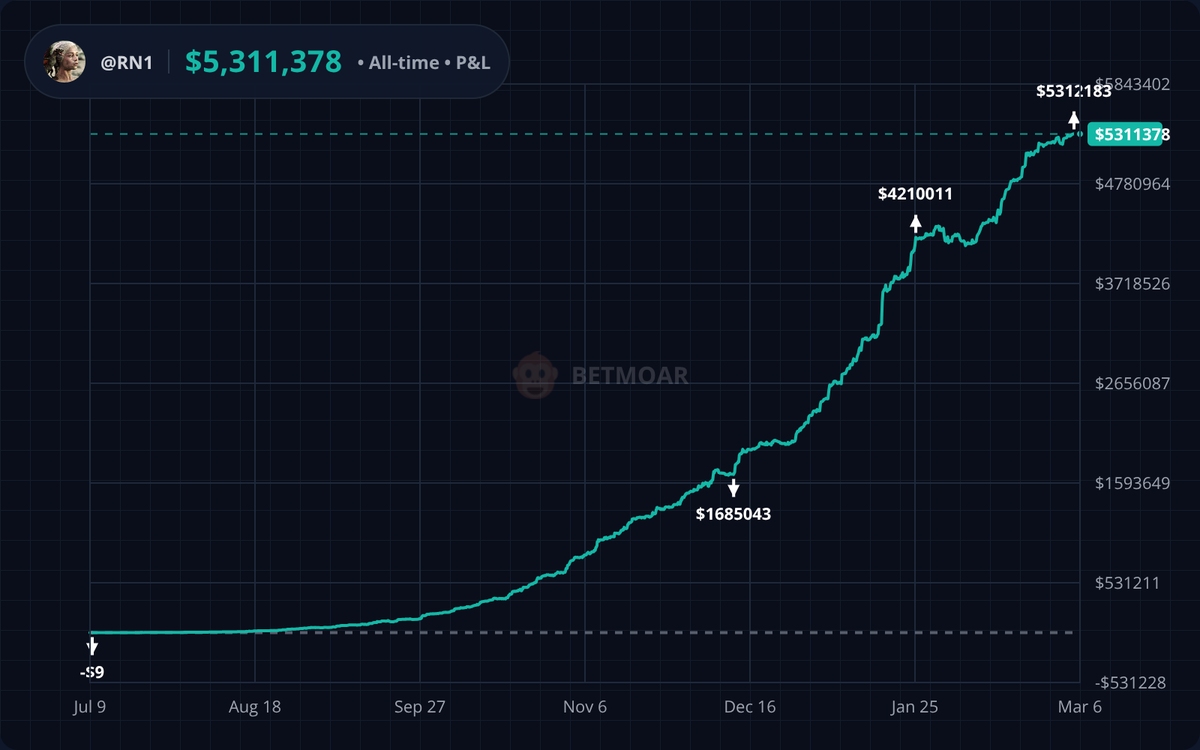The image size is (1200, 750).
Task: Click the down arrow above $1685043 marker
Action: click(734, 488)
